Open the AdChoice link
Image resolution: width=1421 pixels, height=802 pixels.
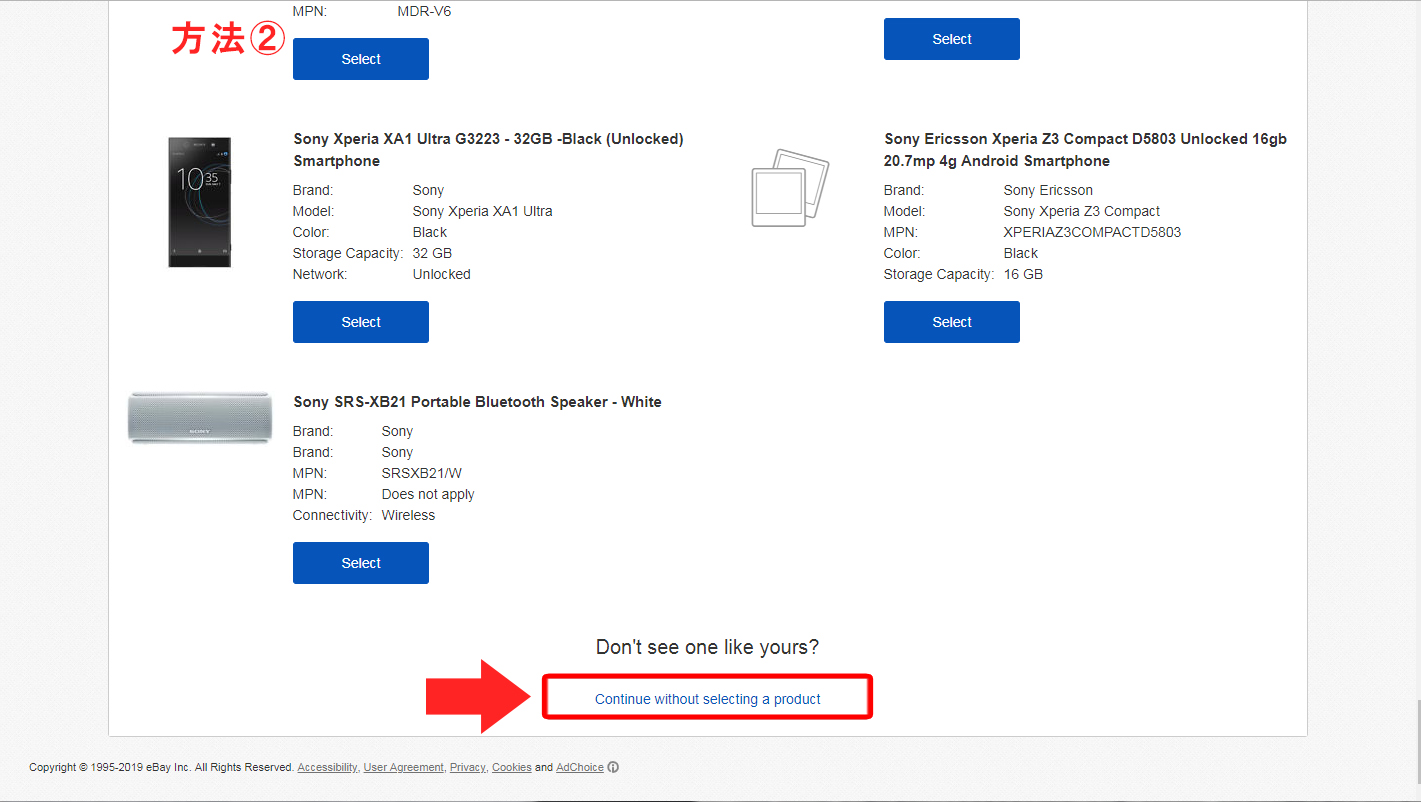[x=578, y=767]
